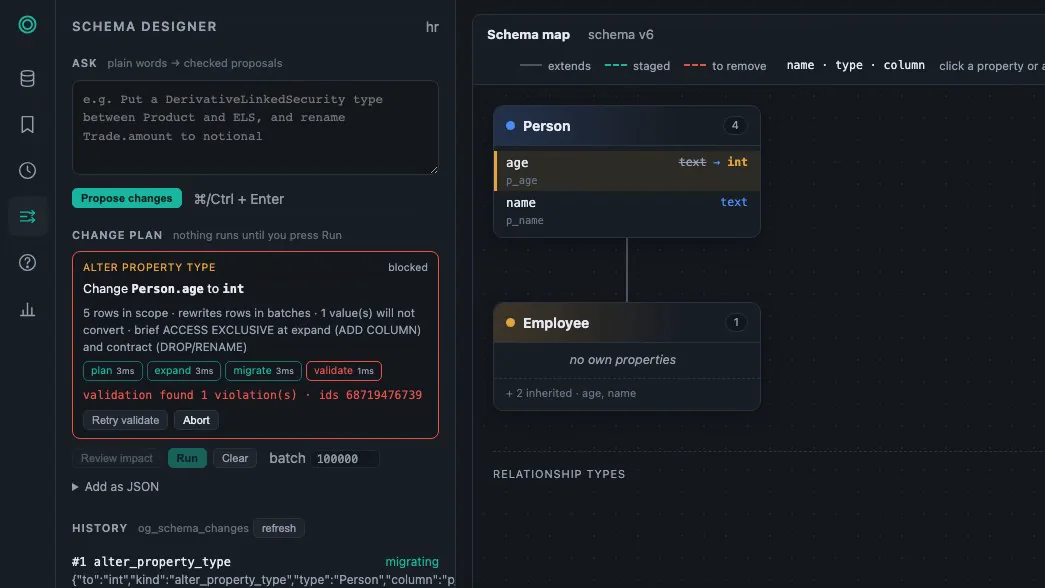Refresh the history list
Screen dimensions: 1045x588
coord(279,528)
